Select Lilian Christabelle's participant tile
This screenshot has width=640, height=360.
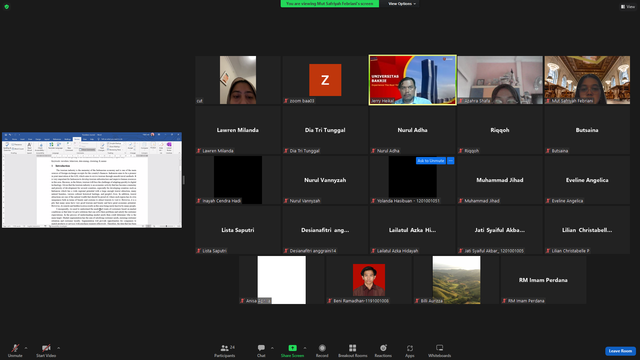pyautogui.click(x=587, y=230)
